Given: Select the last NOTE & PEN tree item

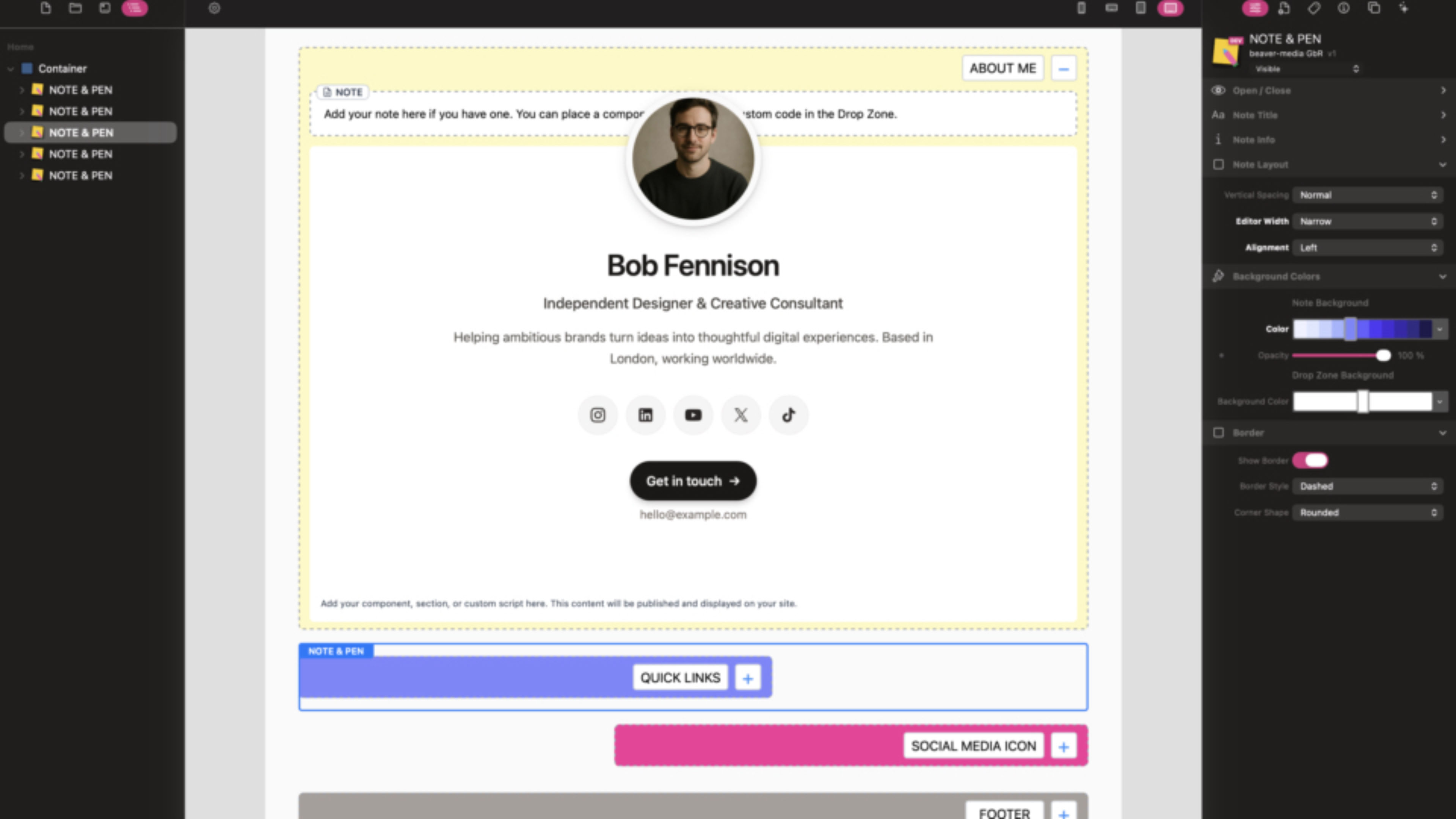Looking at the screenshot, I should 80,176.
